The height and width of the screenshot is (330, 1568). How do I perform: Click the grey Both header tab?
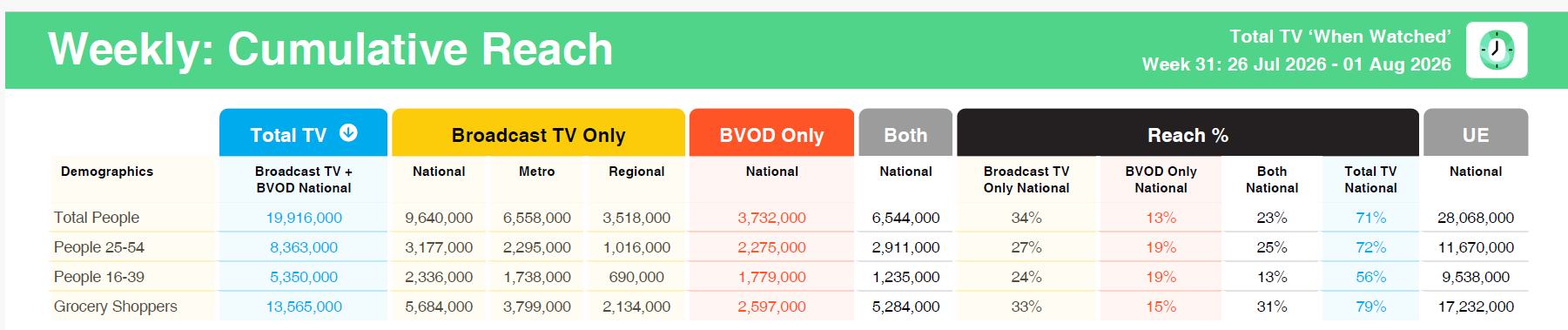click(x=905, y=133)
